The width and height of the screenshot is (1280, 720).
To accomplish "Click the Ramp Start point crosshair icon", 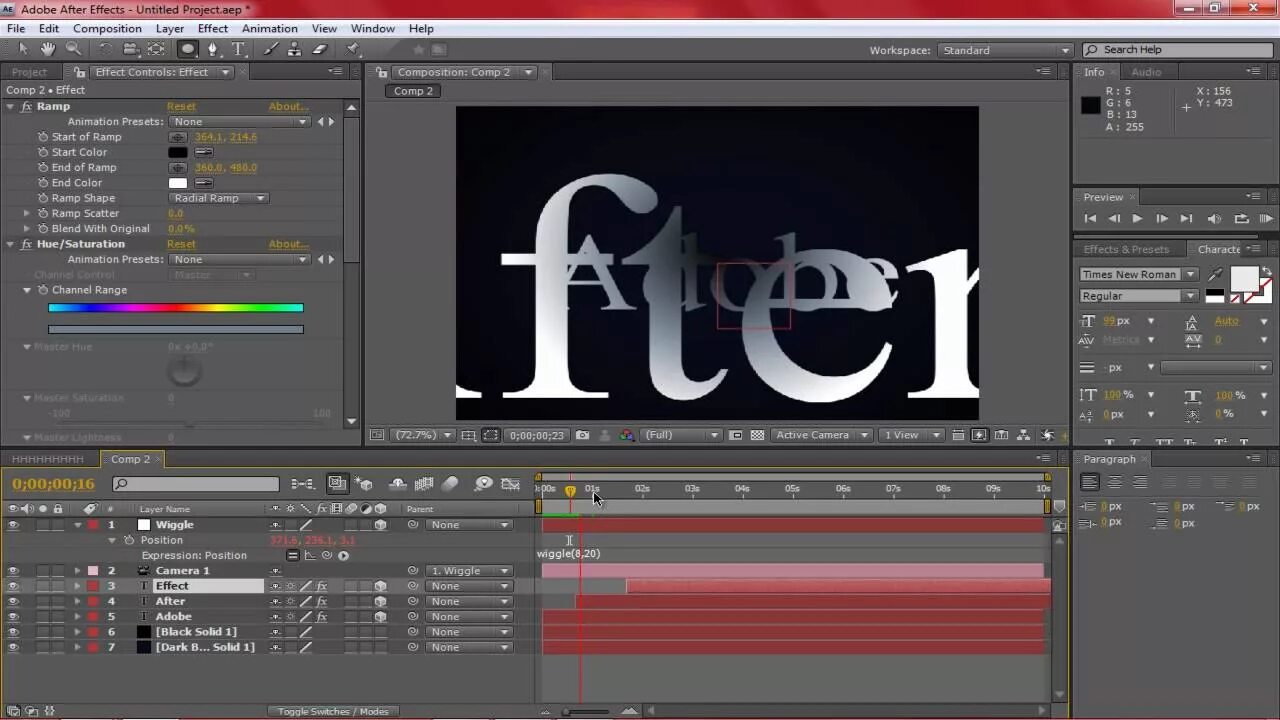I will (178, 137).
